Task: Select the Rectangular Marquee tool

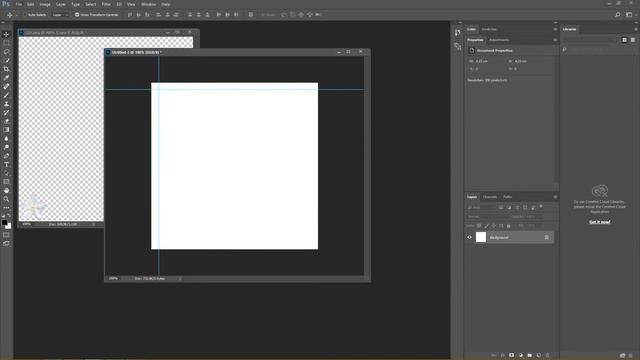Action: tap(6, 43)
